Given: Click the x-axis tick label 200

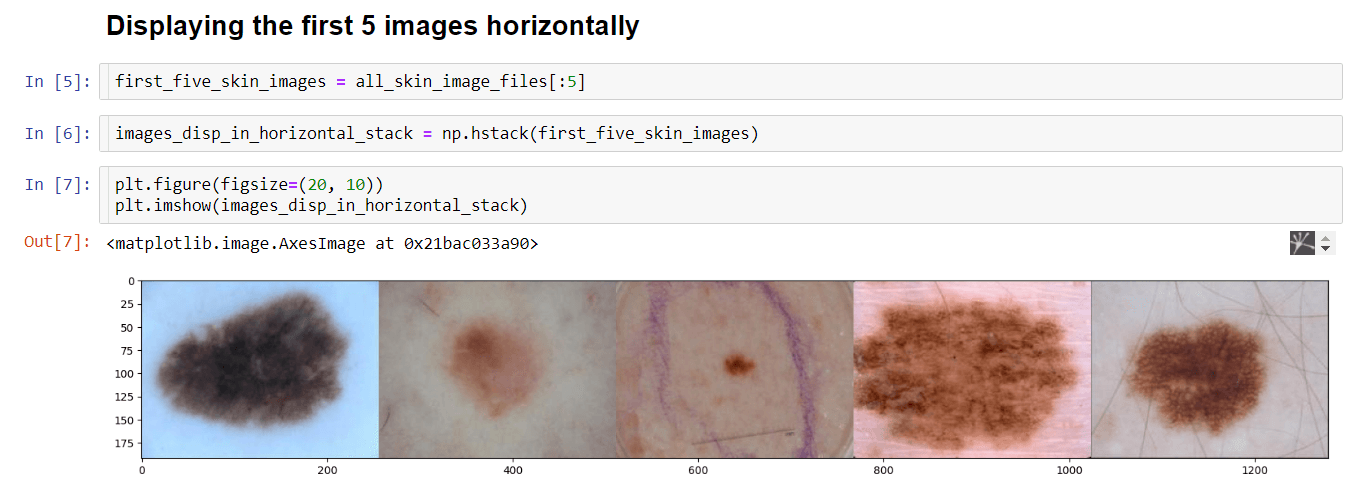Looking at the screenshot, I should point(326,469).
